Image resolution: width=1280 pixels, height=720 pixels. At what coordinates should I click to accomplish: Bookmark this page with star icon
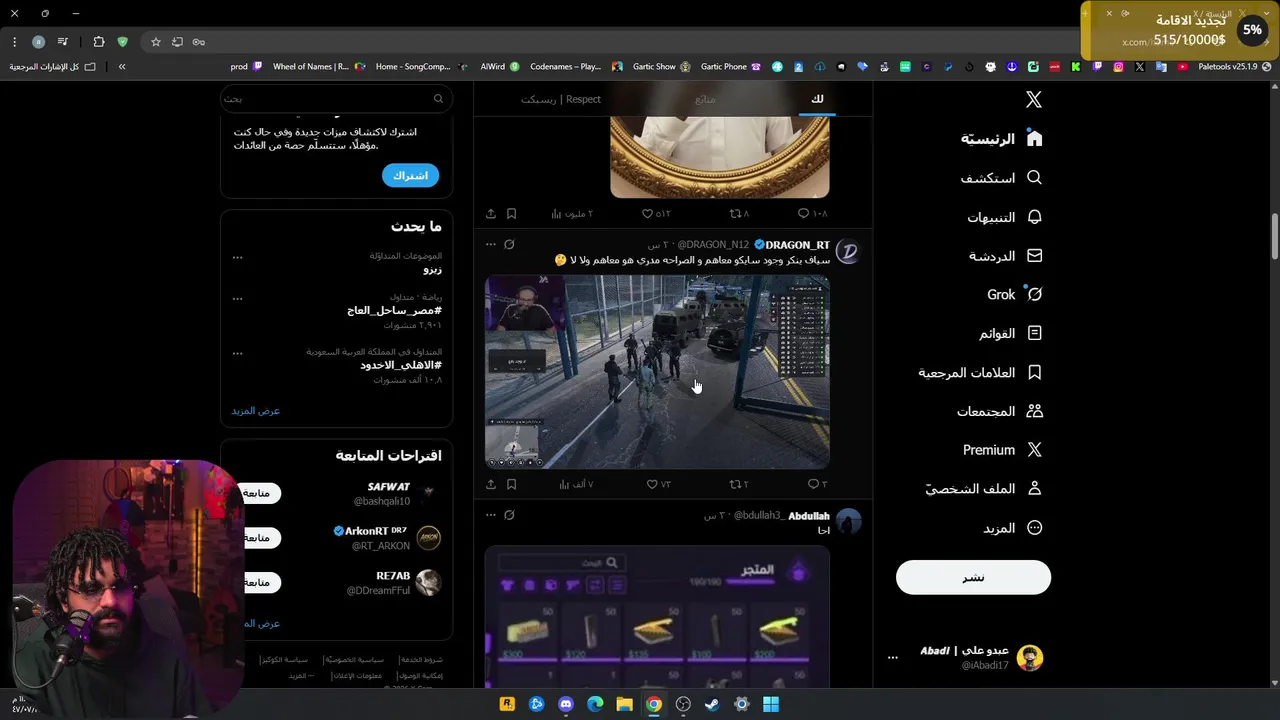(156, 42)
